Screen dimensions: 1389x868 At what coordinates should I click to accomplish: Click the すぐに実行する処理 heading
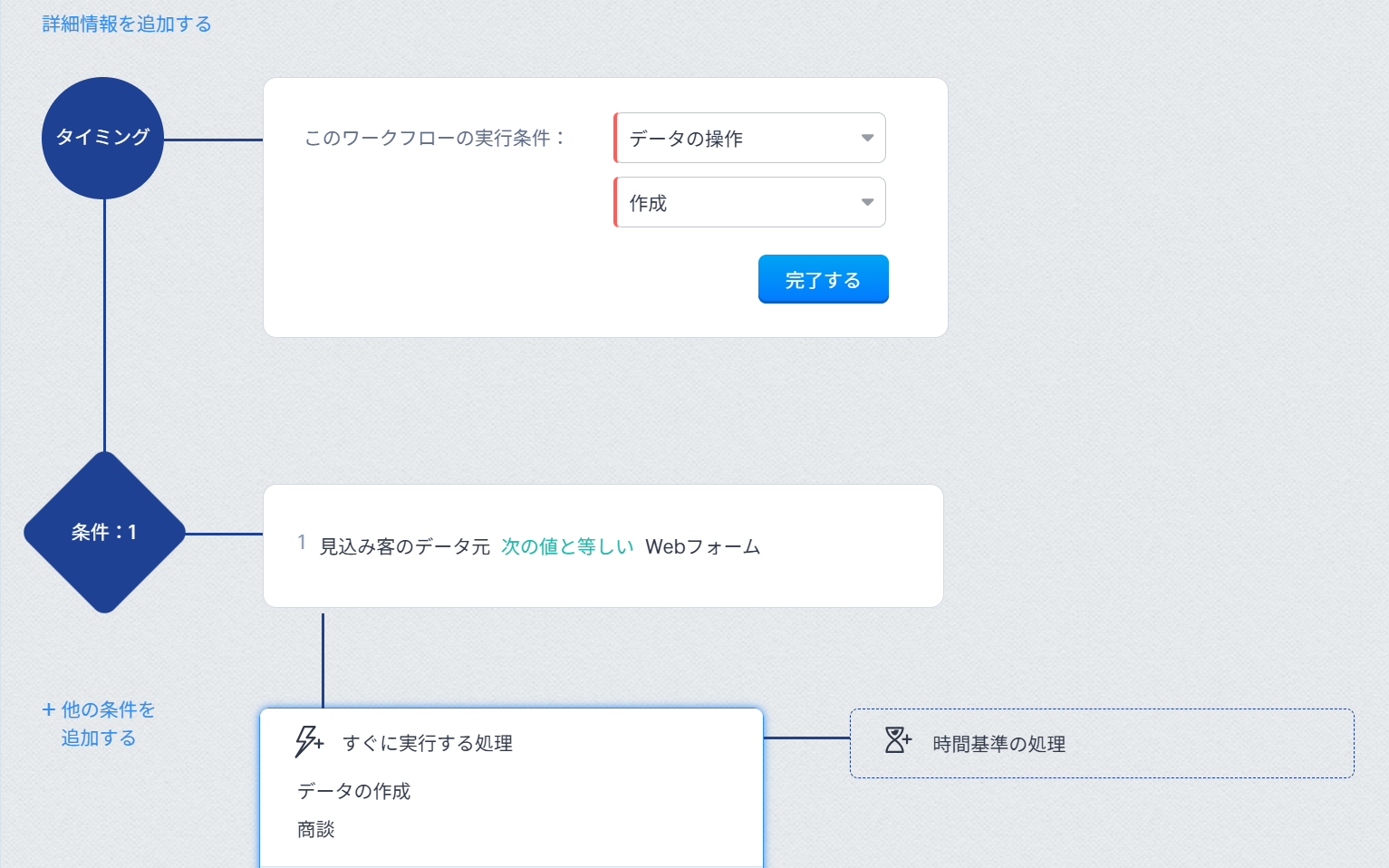(x=427, y=743)
